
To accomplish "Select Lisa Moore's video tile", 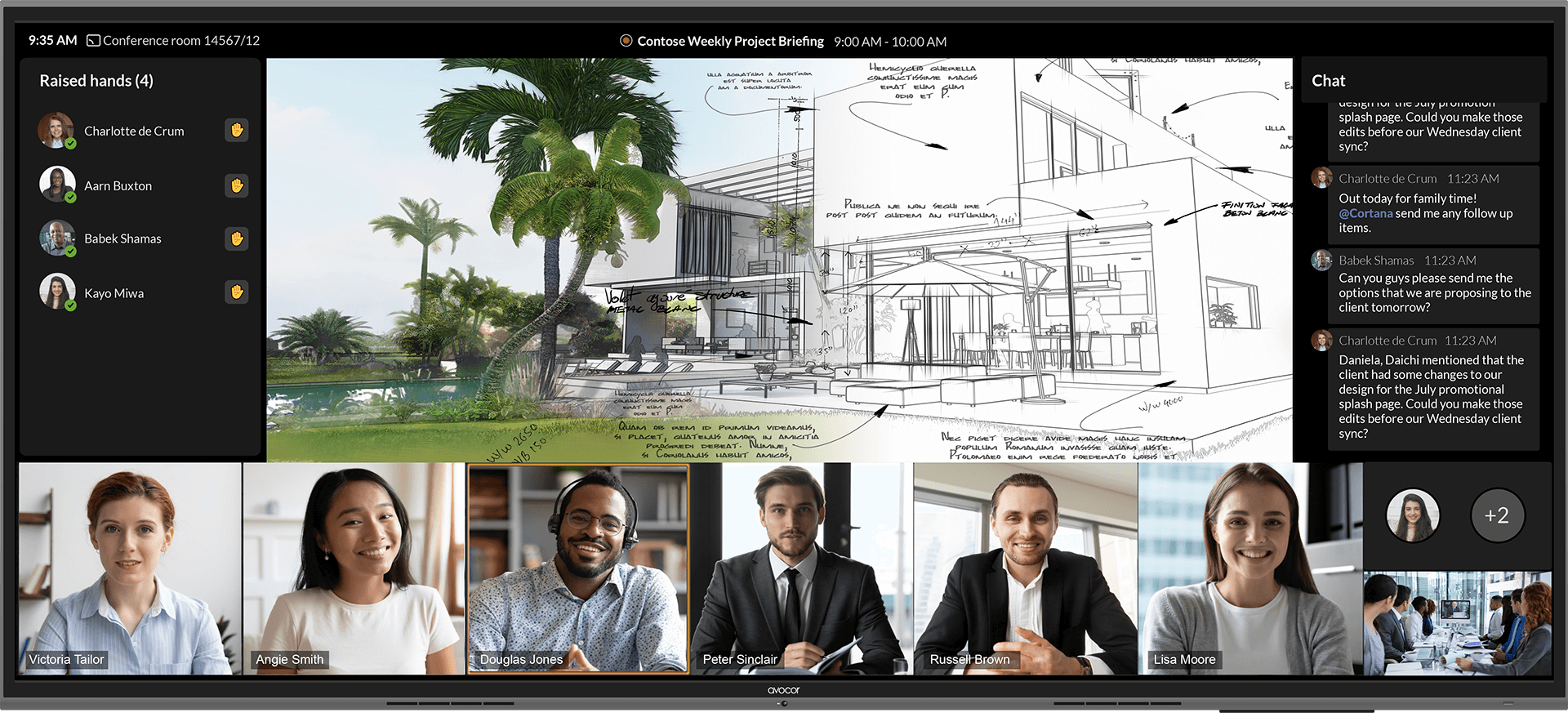I will [1250, 568].
